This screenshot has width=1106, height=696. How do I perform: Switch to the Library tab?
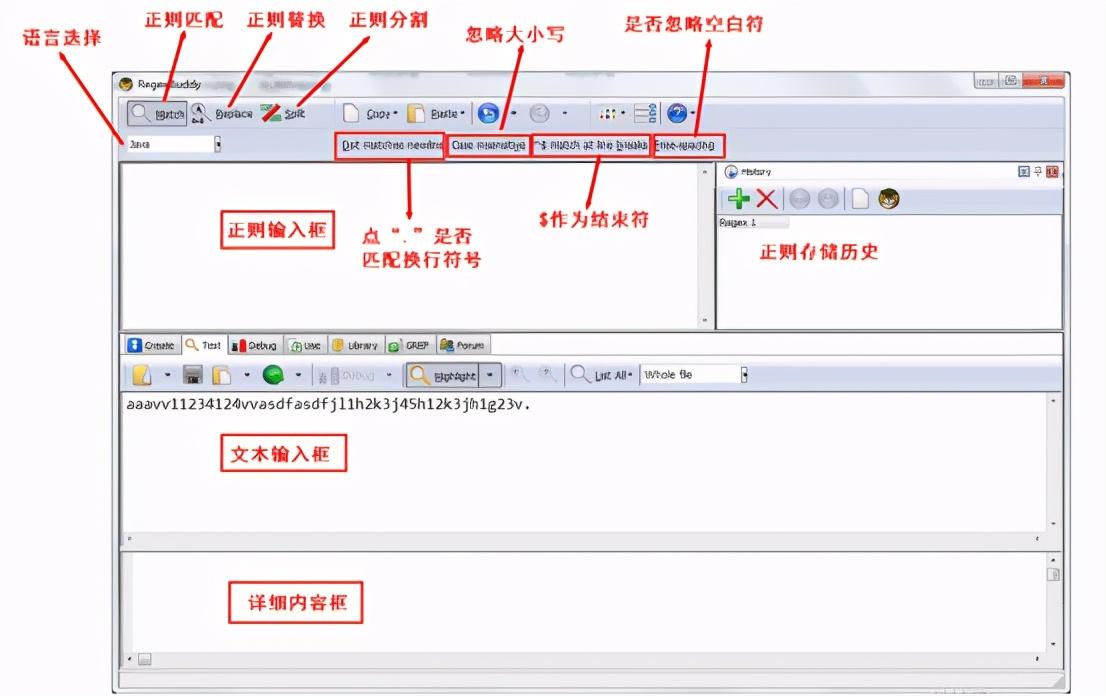coord(356,345)
